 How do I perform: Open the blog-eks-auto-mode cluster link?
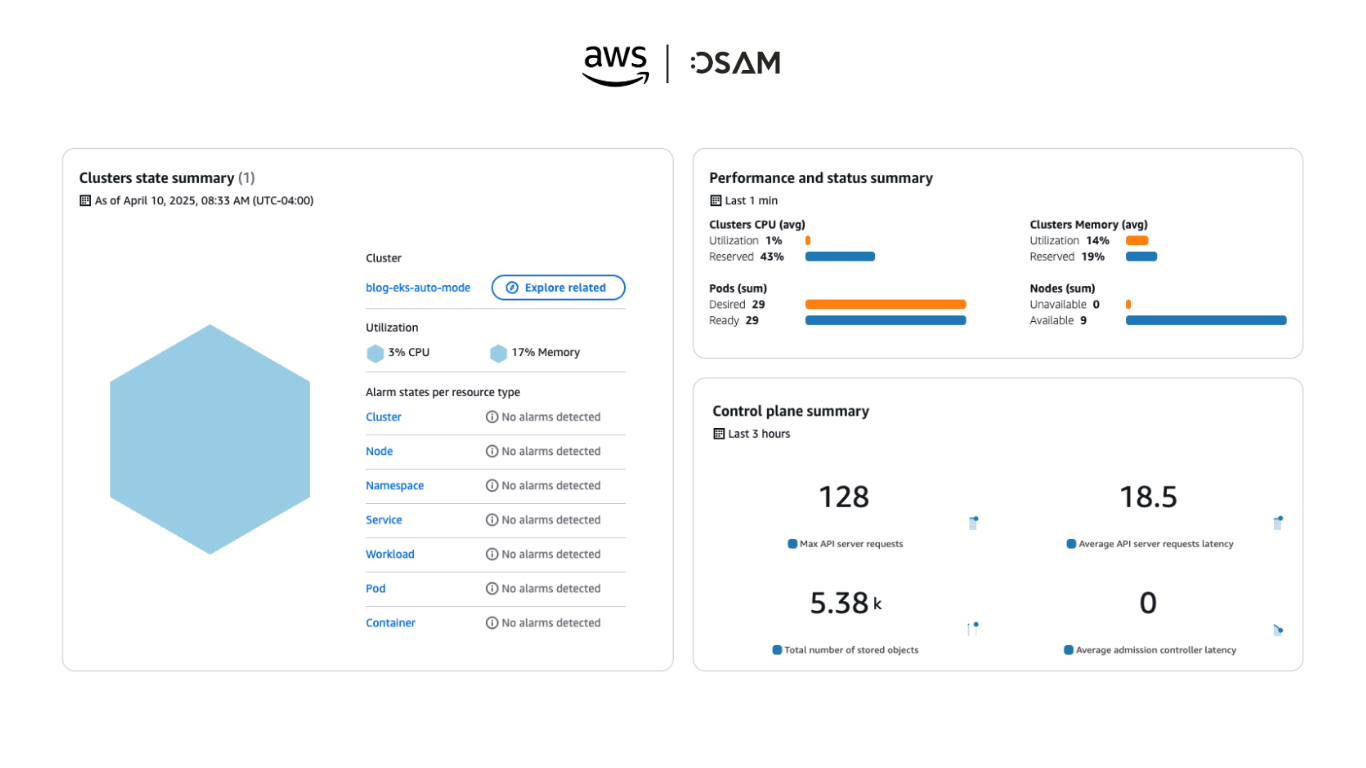(x=418, y=287)
